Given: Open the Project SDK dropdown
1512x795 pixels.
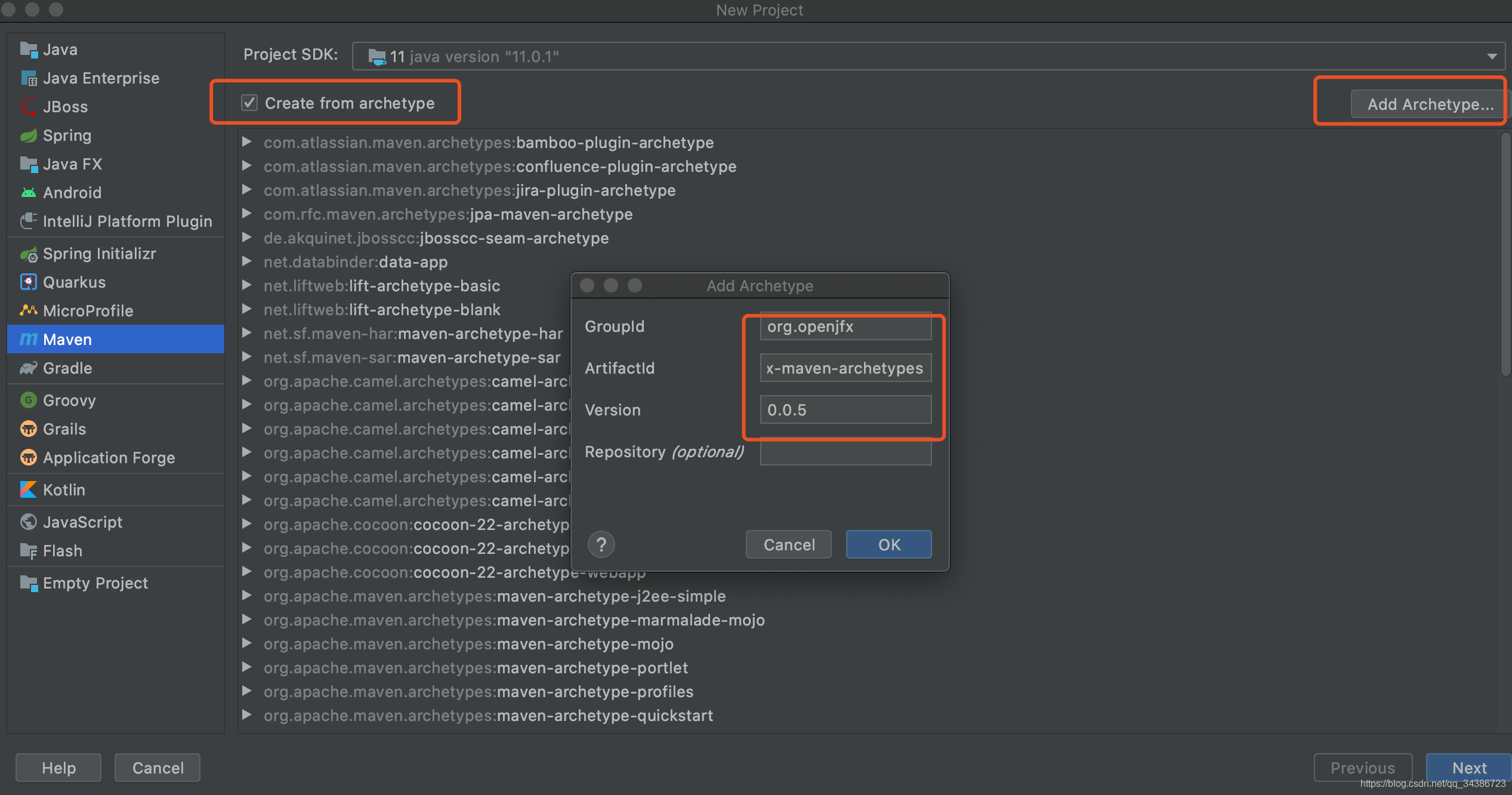Looking at the screenshot, I should click(x=1491, y=56).
